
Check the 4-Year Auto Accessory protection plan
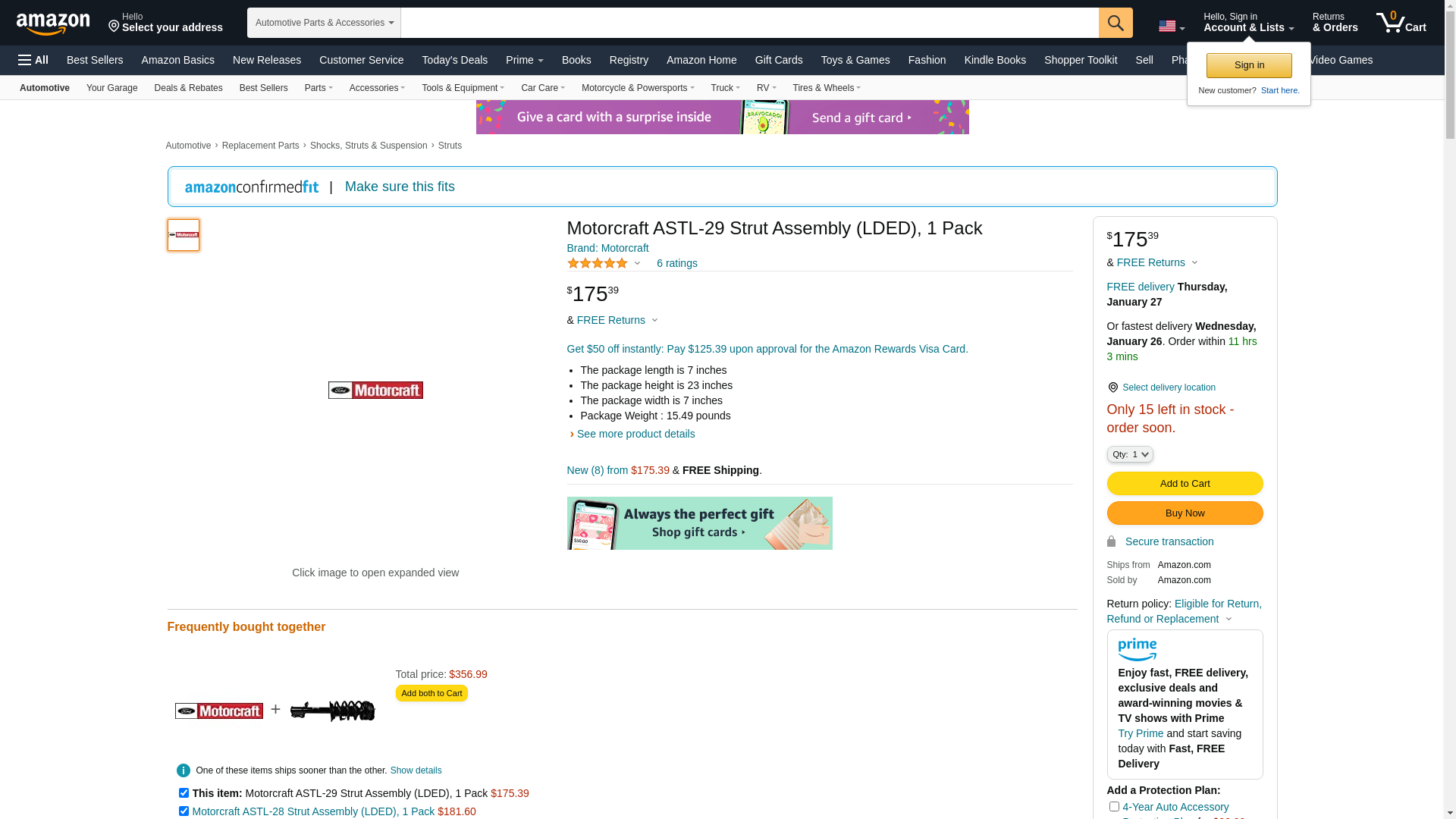(1114, 807)
